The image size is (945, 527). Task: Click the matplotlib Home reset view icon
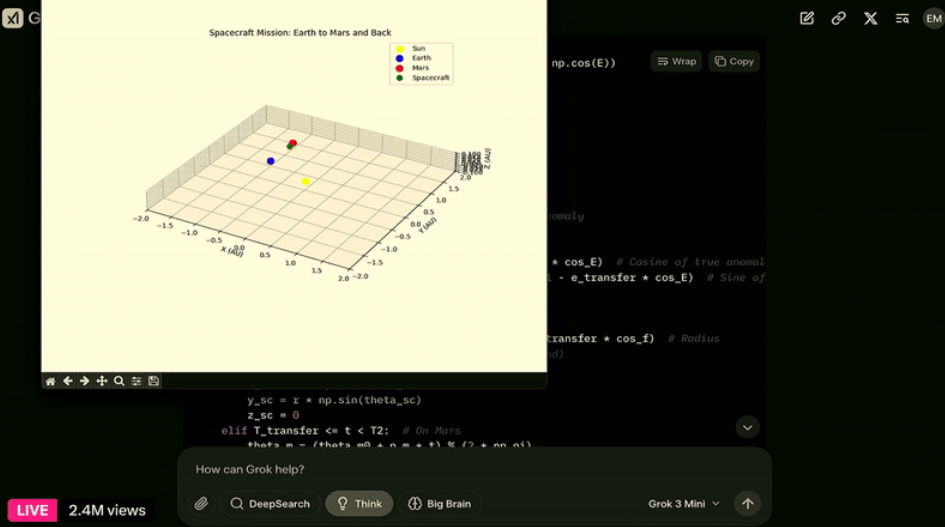click(x=51, y=381)
